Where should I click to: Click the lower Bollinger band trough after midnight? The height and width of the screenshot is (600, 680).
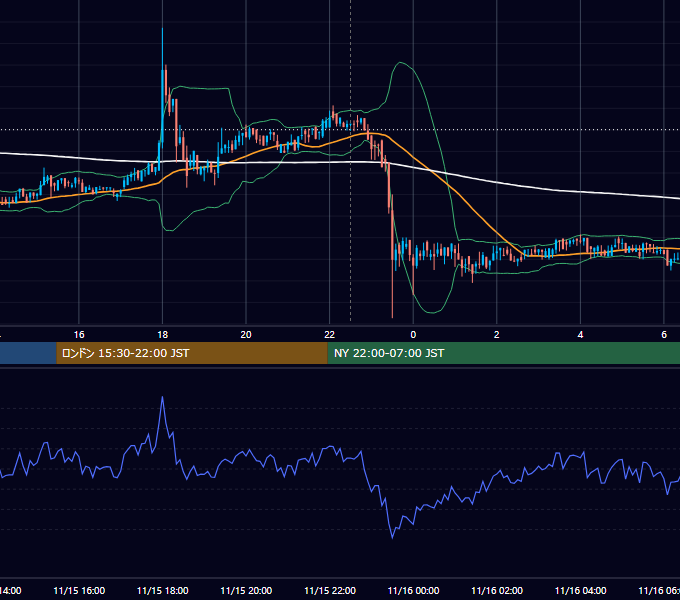tap(432, 312)
